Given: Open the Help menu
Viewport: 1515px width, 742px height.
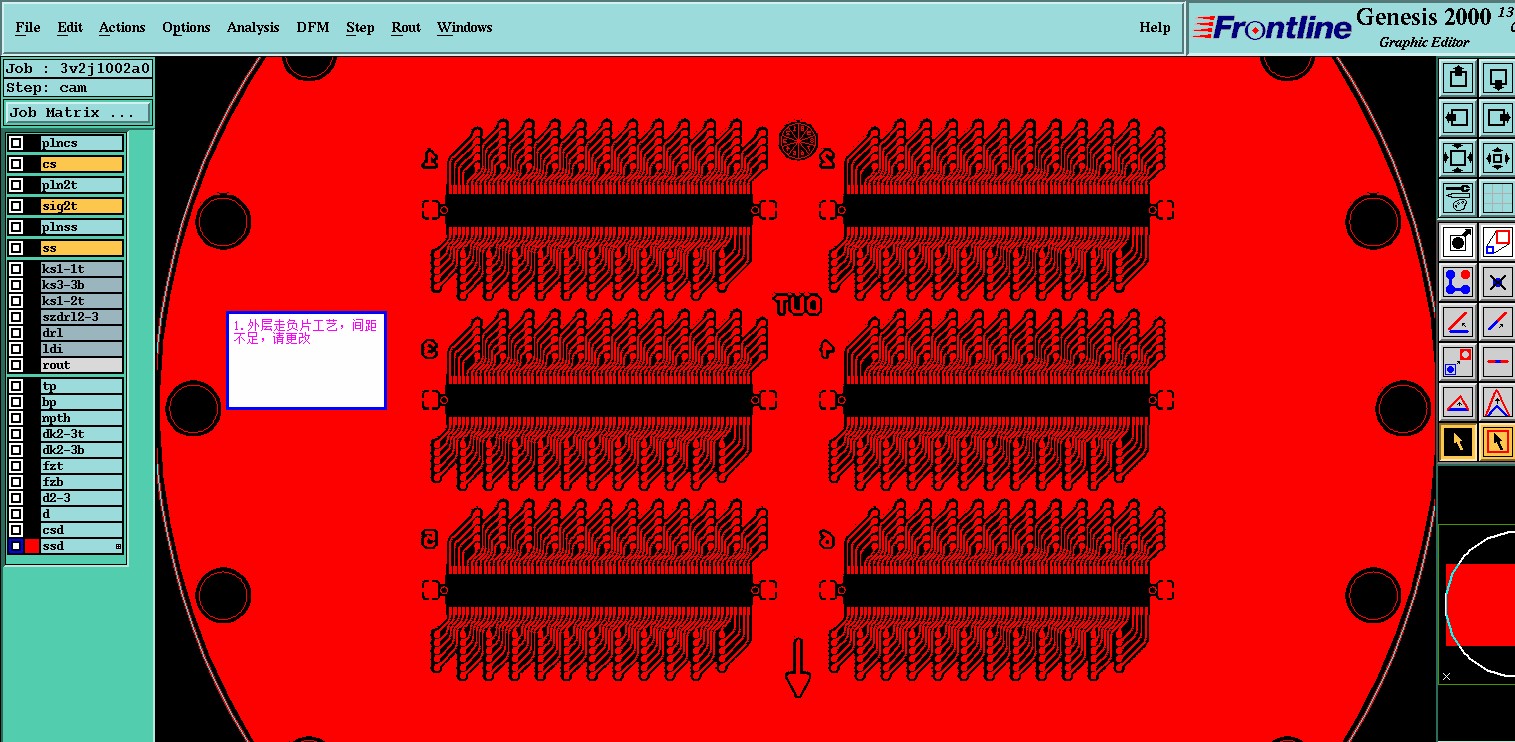Looking at the screenshot, I should [1155, 27].
